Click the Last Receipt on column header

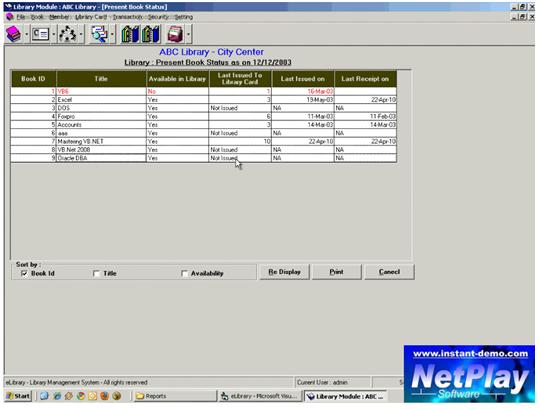tap(365, 79)
